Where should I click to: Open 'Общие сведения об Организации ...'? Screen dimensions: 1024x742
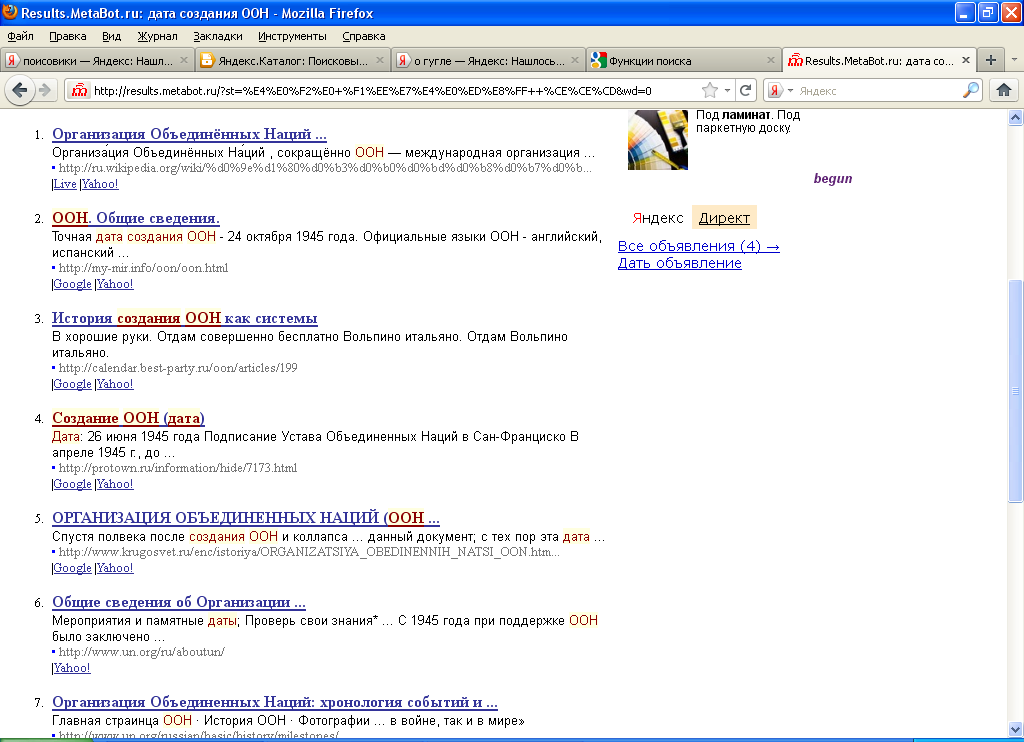tap(179, 602)
